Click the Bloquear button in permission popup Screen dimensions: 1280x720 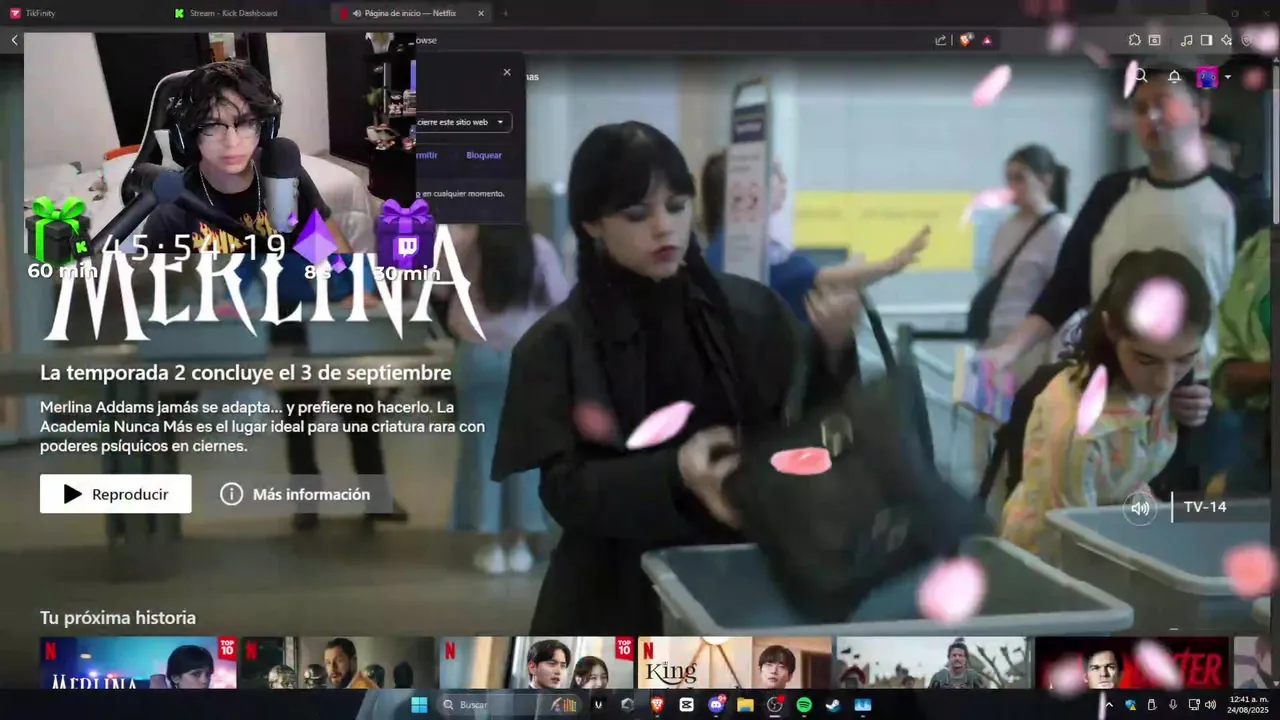(x=484, y=155)
